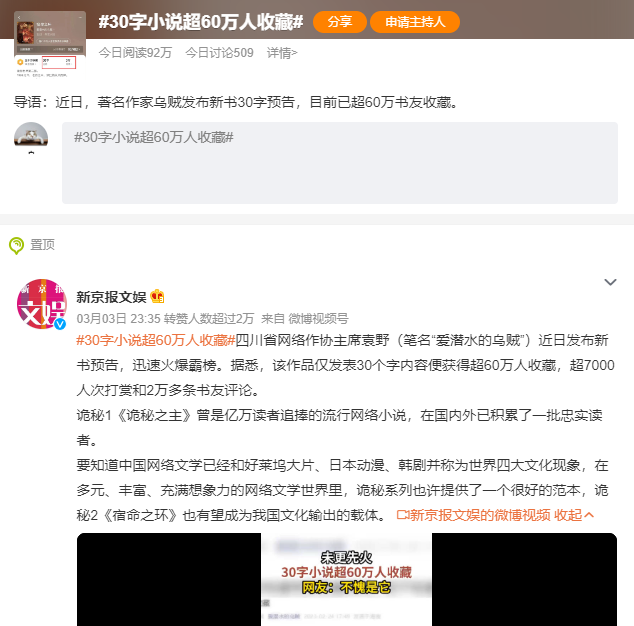634x626 pixels.
Task: Open the 新京报文娱的微博视频 link
Action: pyautogui.click(x=480, y=515)
